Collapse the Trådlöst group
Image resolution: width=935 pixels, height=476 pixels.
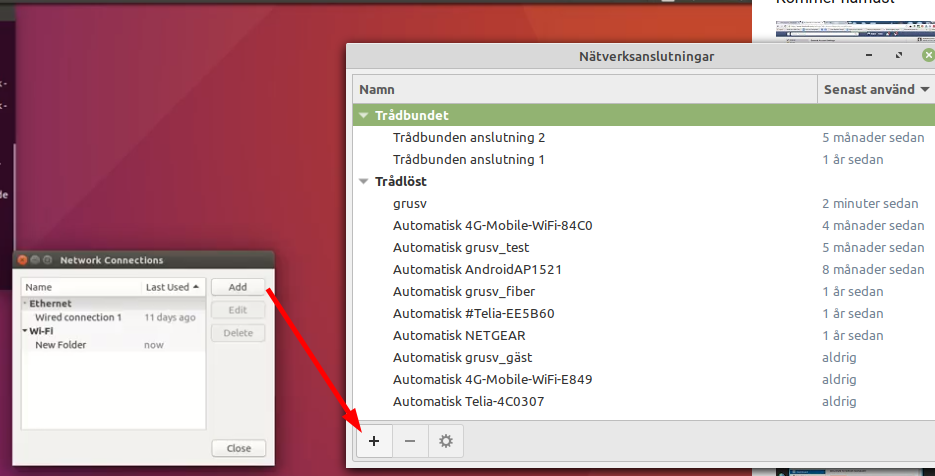[365, 182]
